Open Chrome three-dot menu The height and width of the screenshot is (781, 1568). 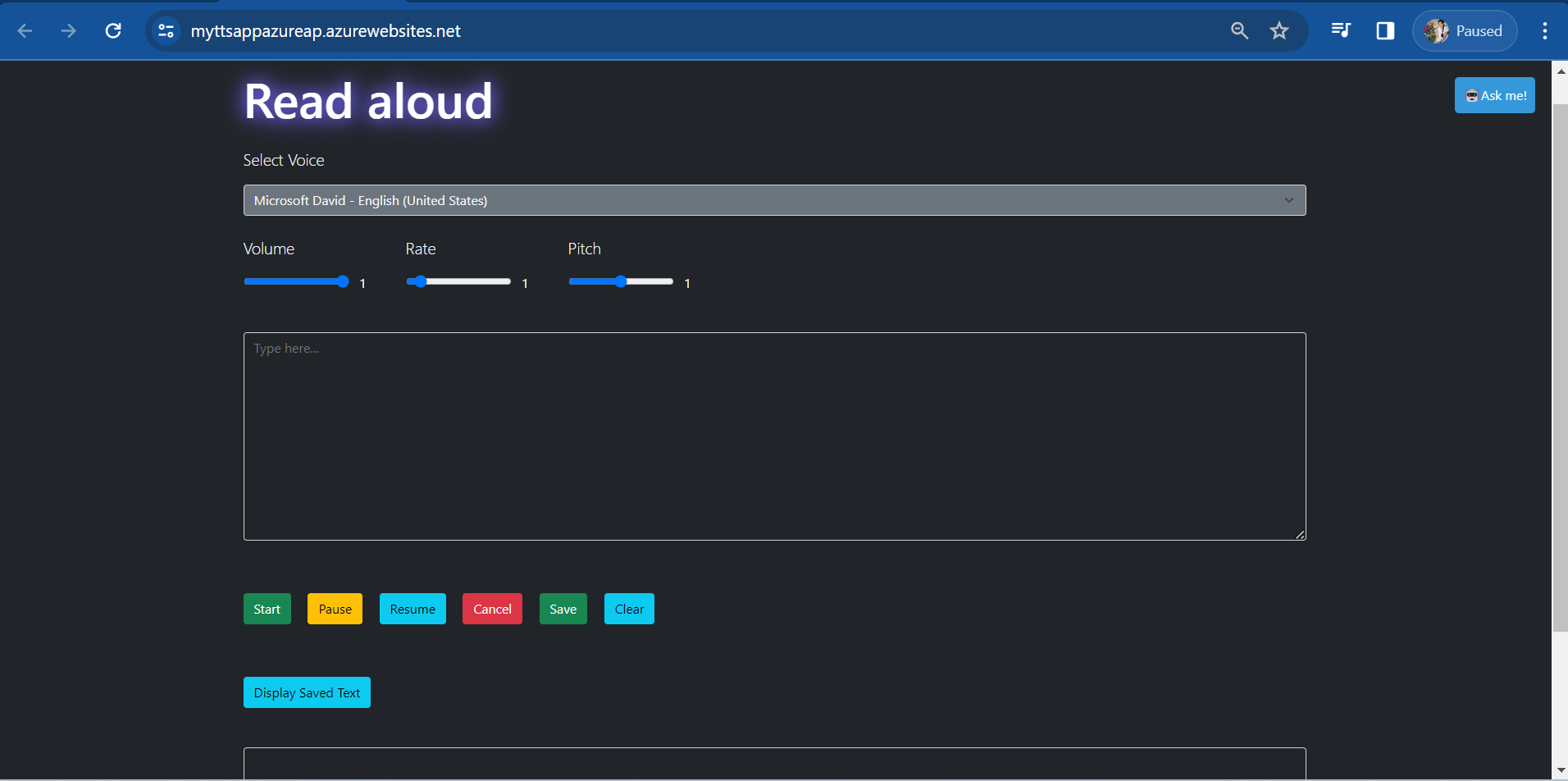click(1545, 31)
